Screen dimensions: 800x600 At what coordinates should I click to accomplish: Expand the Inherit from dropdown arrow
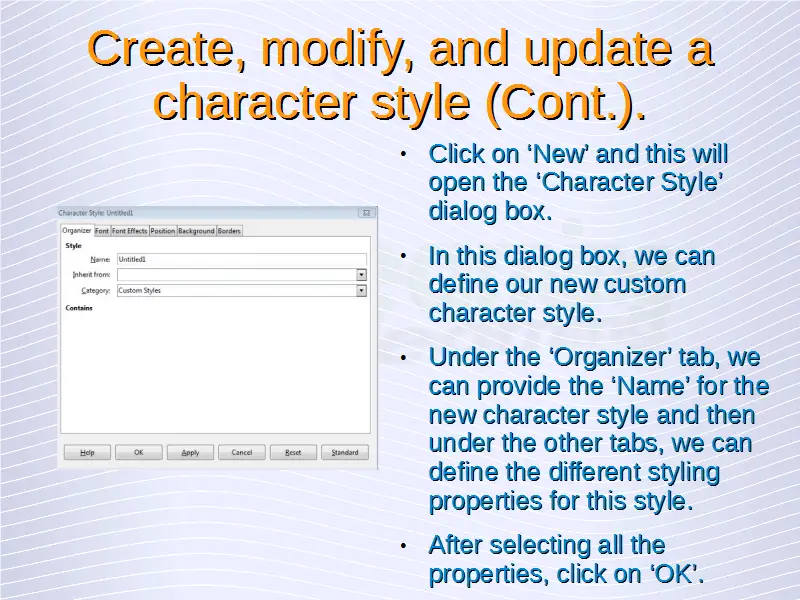pos(361,274)
